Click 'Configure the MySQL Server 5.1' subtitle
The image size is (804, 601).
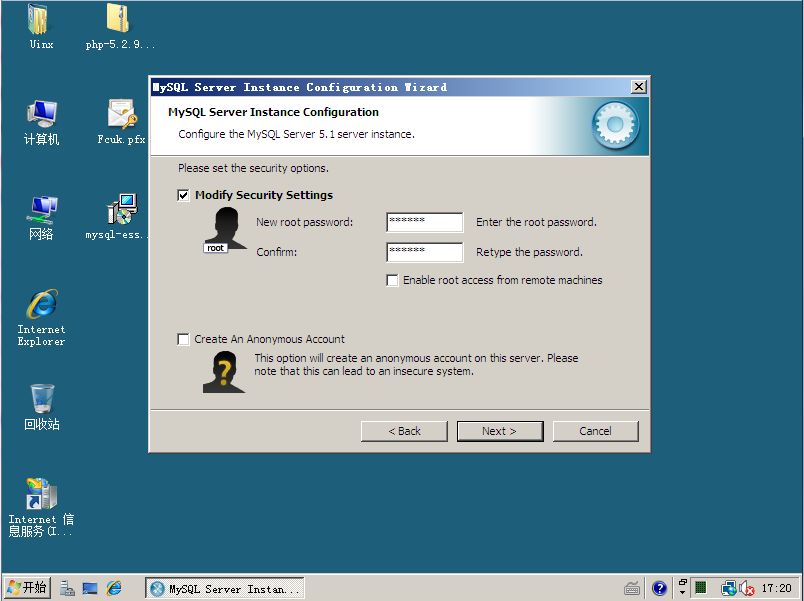click(x=296, y=134)
